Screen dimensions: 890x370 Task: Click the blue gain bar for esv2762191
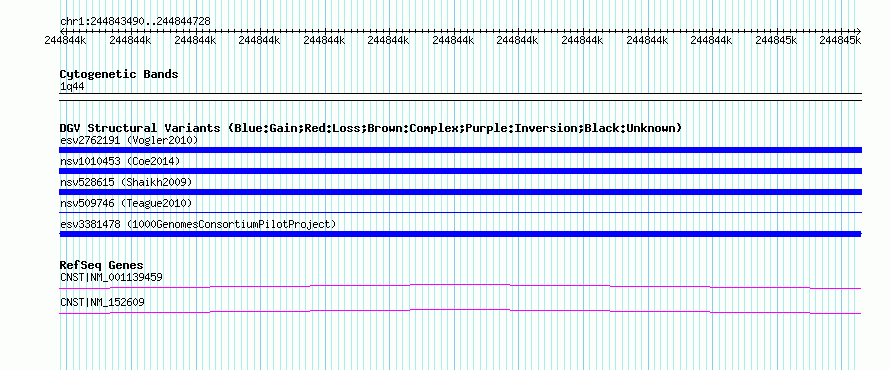click(460, 150)
